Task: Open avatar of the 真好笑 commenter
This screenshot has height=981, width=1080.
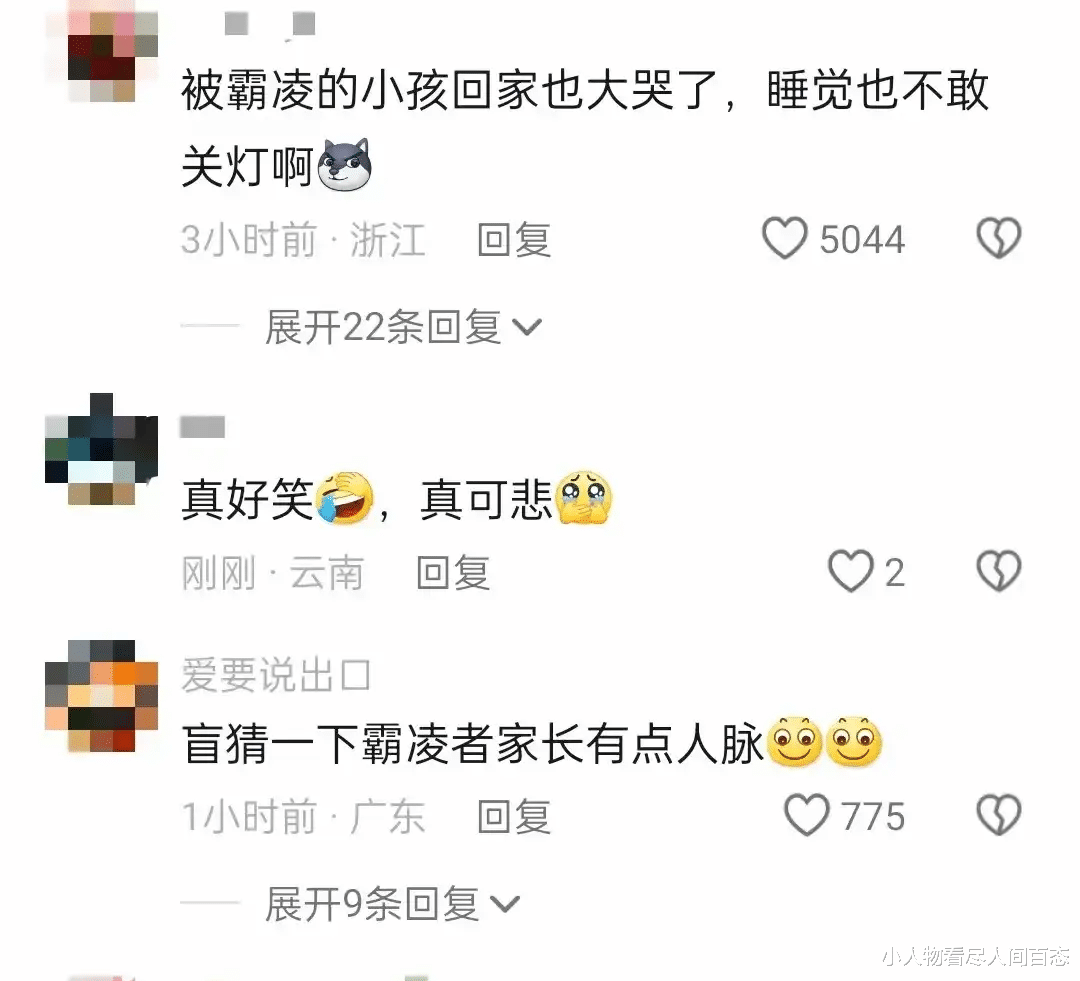Action: pos(101,449)
